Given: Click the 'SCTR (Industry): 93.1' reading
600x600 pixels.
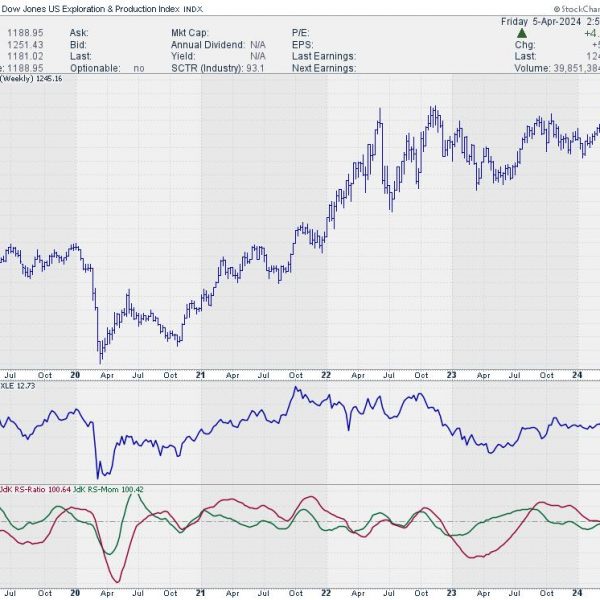Looking at the screenshot, I should tap(218, 68).
